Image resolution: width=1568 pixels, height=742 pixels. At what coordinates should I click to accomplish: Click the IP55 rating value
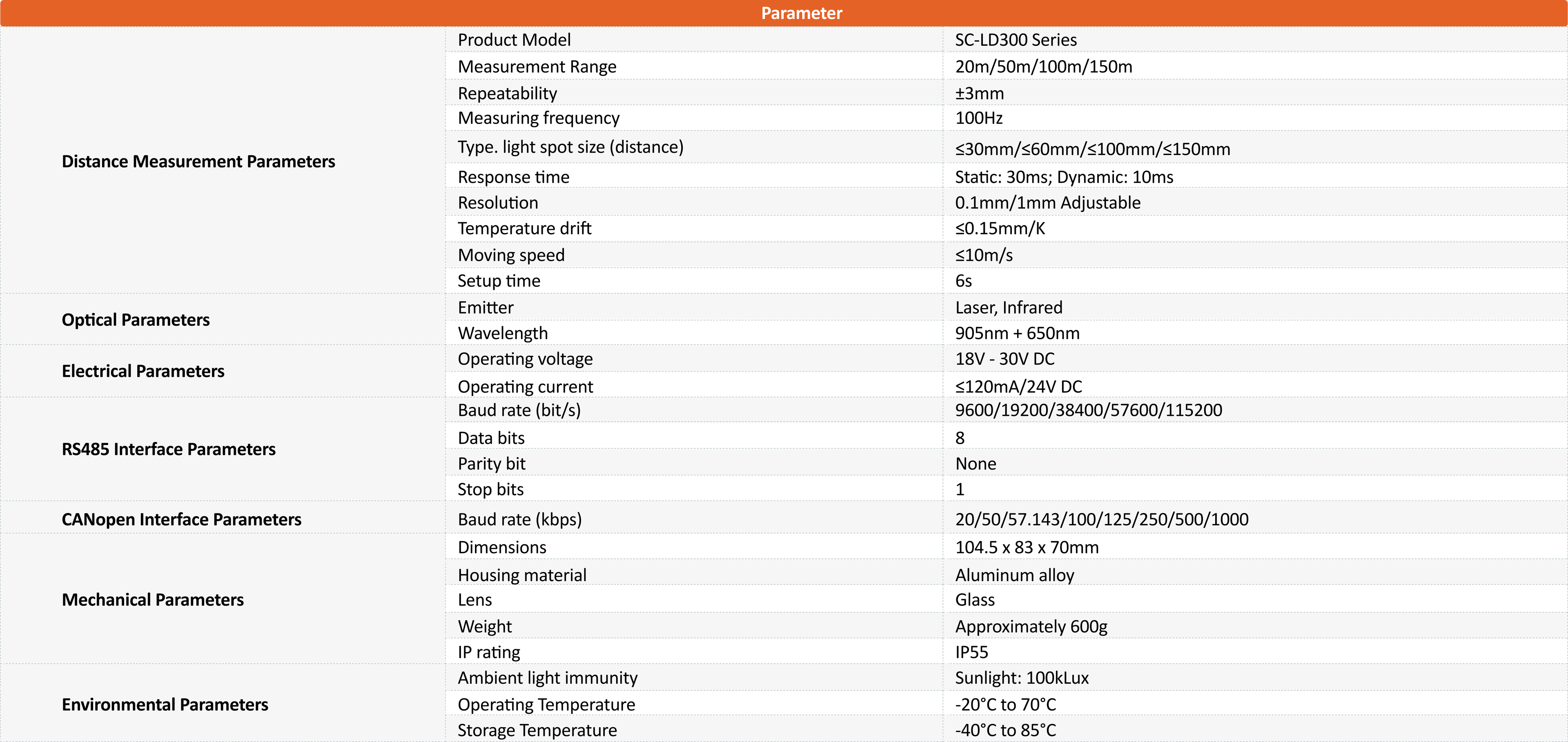pos(971,652)
